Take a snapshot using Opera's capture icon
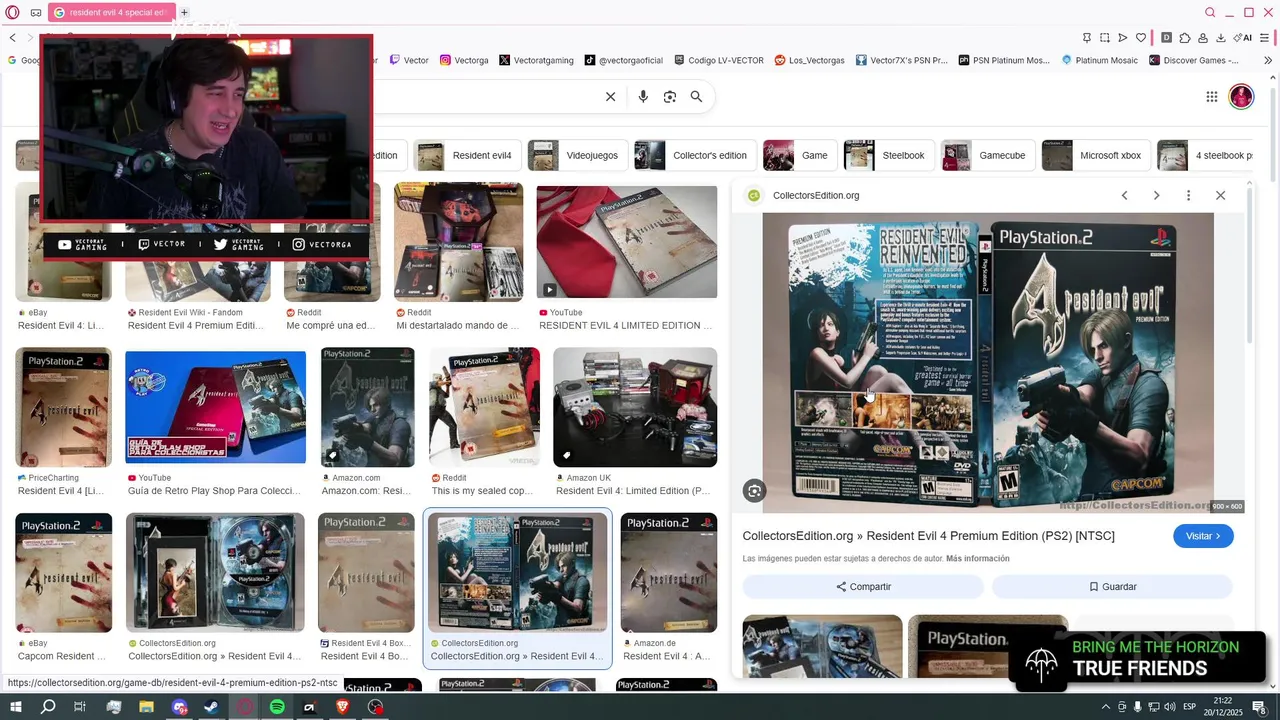This screenshot has width=1280, height=720. [x=1105, y=38]
